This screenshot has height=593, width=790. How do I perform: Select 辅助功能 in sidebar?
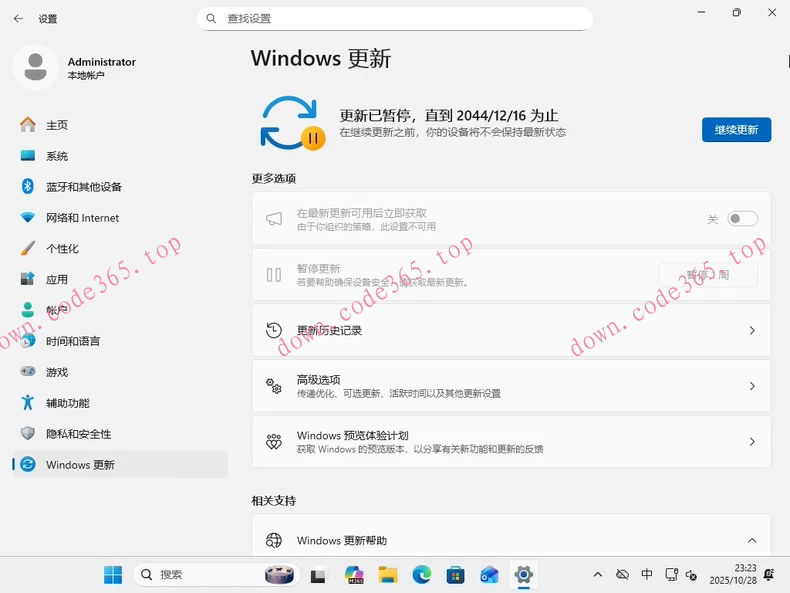click(x=120, y=403)
